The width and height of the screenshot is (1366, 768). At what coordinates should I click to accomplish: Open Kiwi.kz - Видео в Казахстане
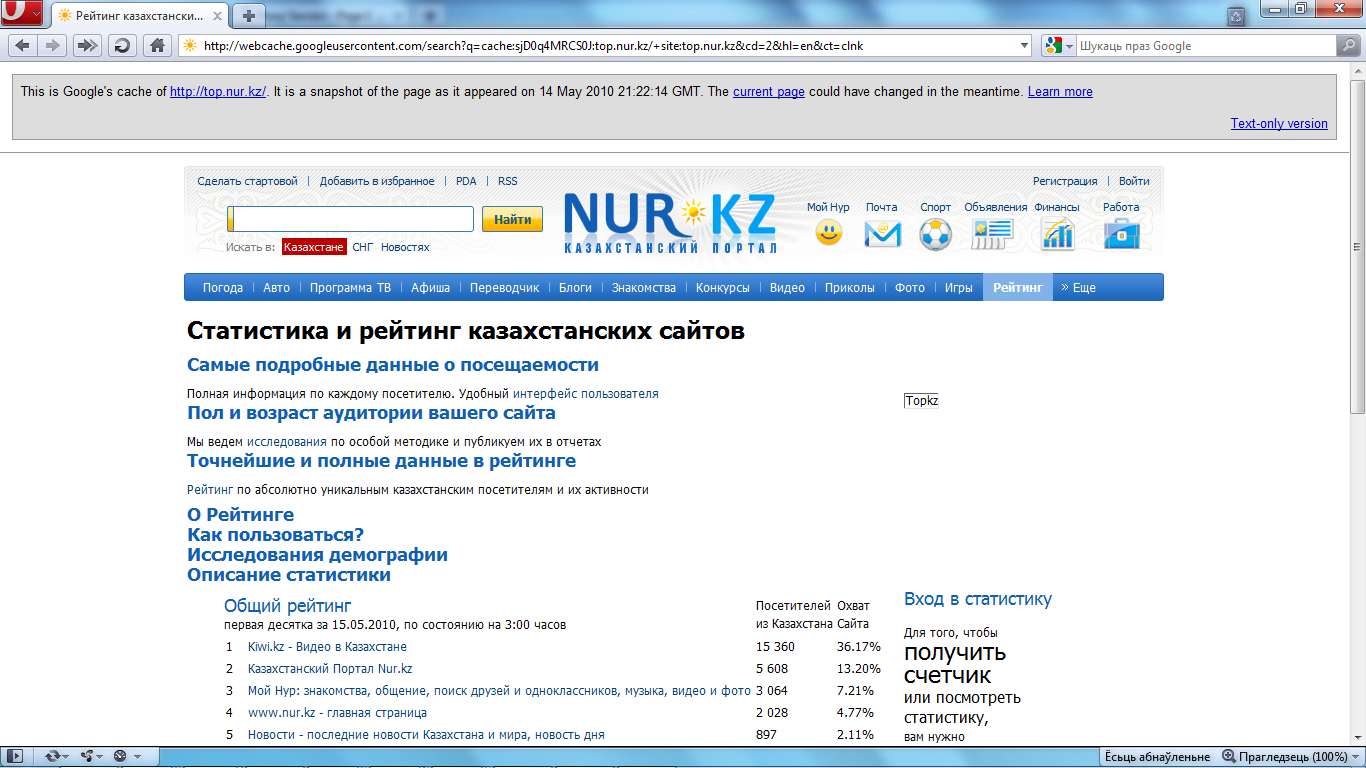click(x=327, y=647)
